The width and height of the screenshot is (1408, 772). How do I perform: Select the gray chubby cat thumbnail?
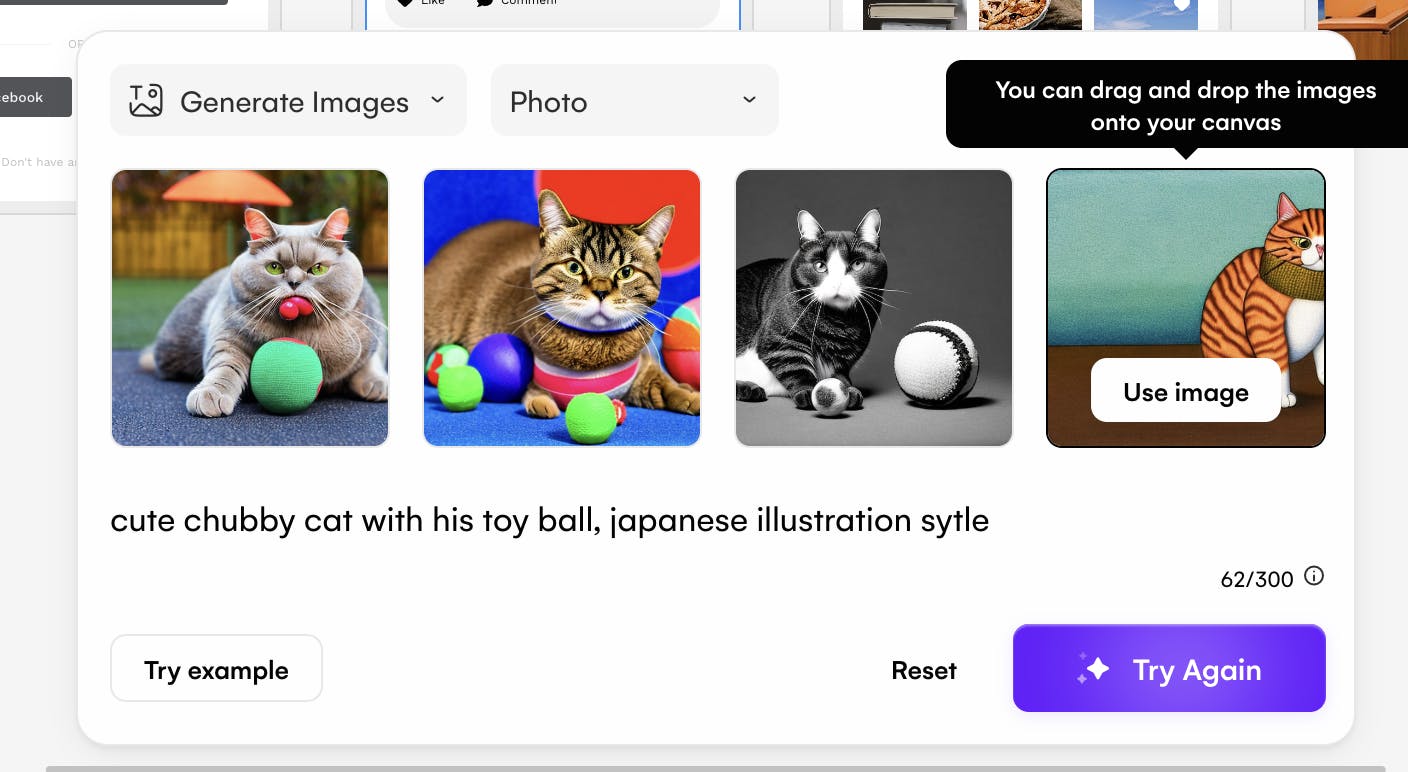pos(250,308)
